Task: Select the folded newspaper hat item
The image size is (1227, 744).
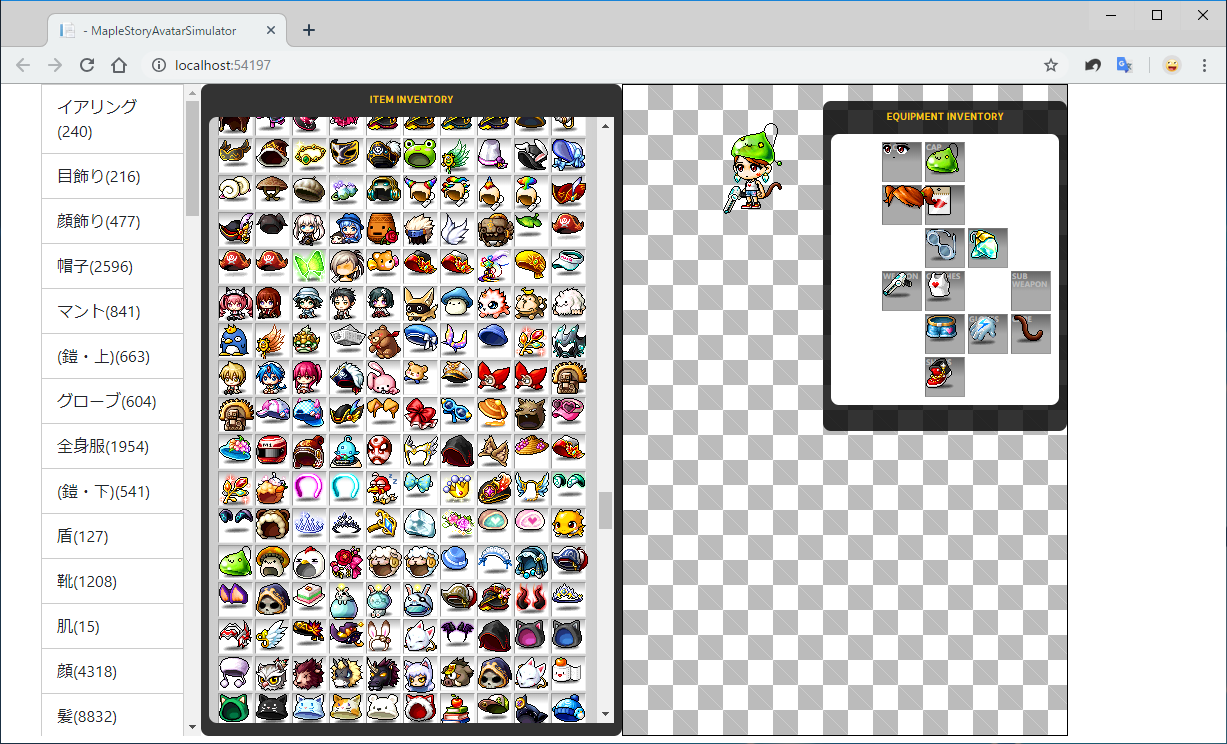Action: [346, 338]
